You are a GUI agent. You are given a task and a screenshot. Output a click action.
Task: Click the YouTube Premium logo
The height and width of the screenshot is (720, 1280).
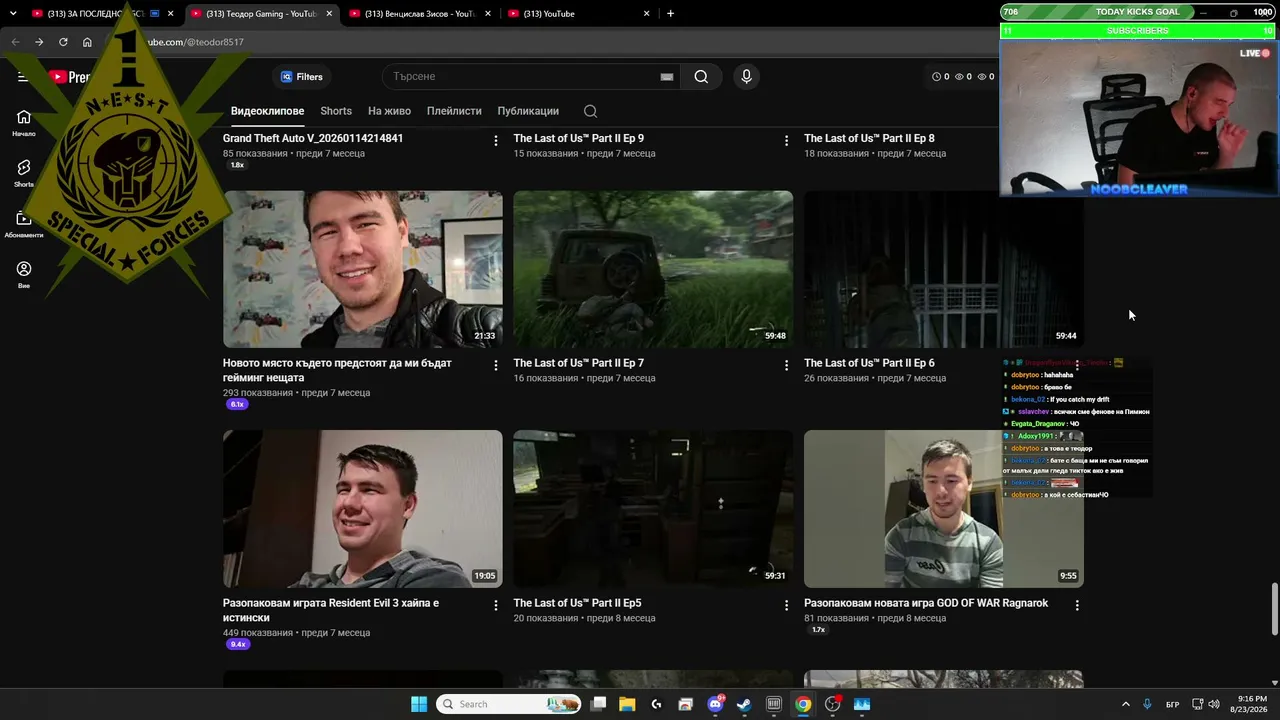coord(70,77)
